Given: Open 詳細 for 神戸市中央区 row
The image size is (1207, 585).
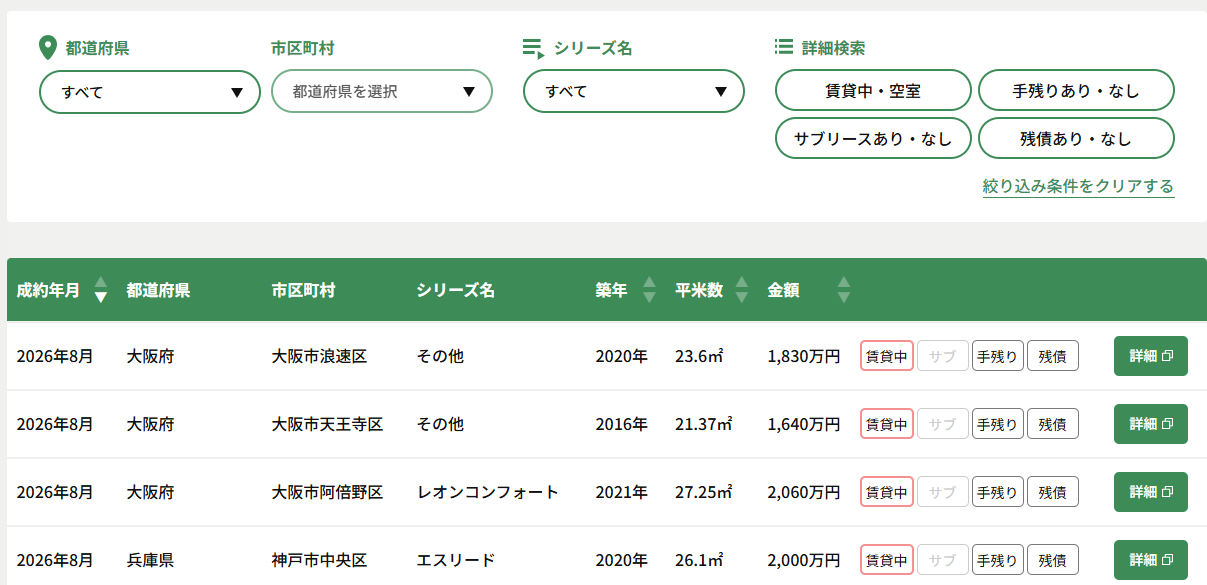Looking at the screenshot, I should coord(1150,560).
